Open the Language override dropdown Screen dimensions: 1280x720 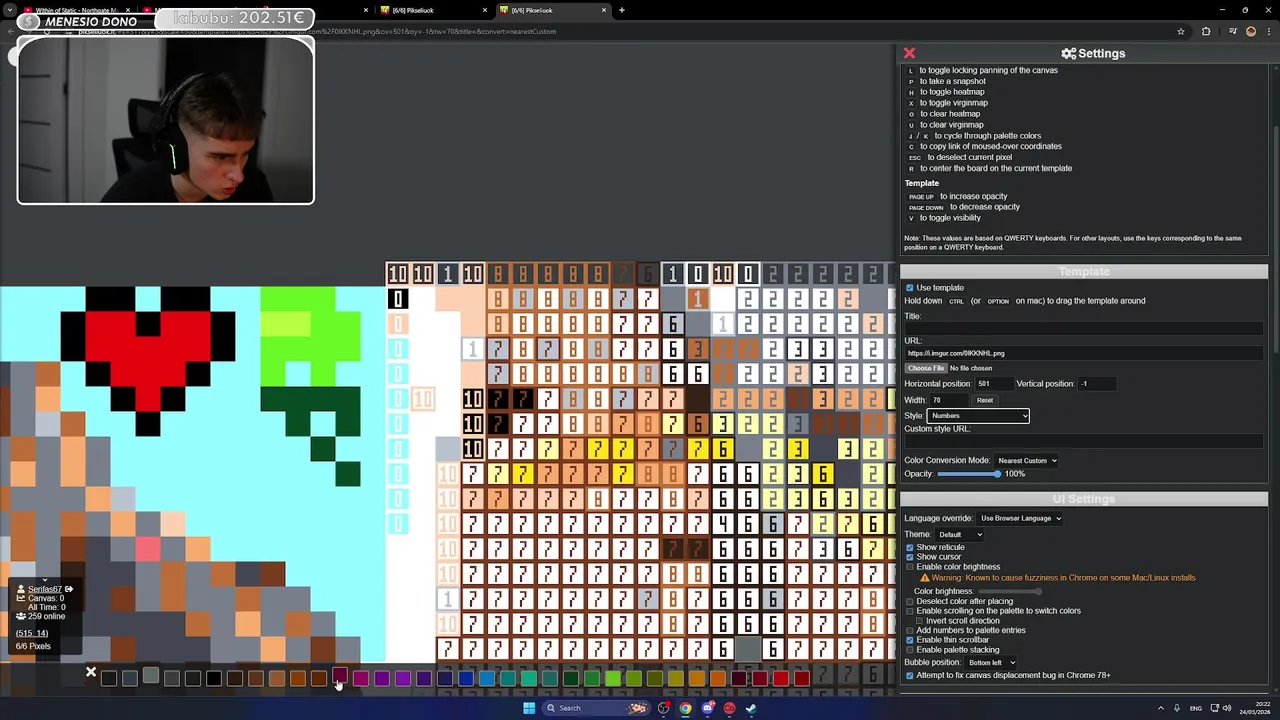tap(1019, 518)
